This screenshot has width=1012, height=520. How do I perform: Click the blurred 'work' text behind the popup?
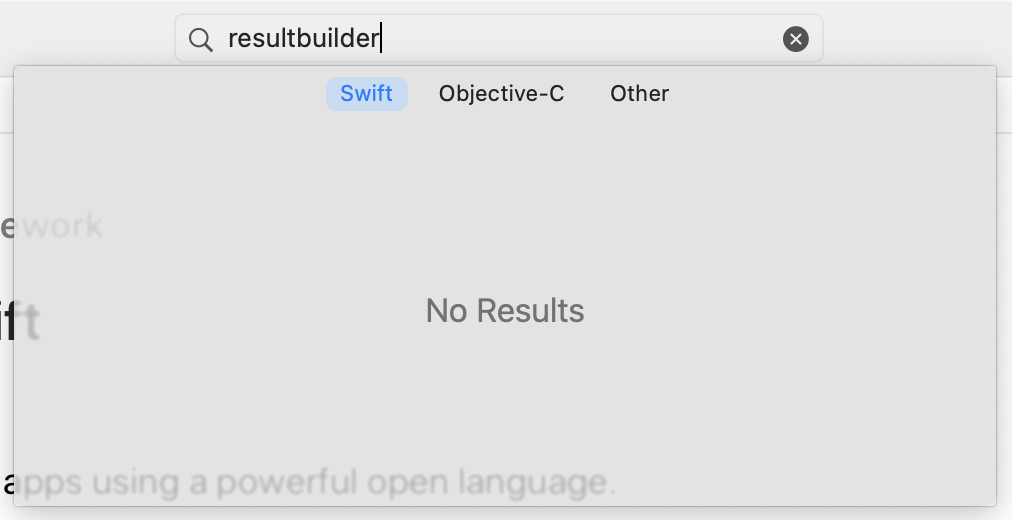pos(62,226)
